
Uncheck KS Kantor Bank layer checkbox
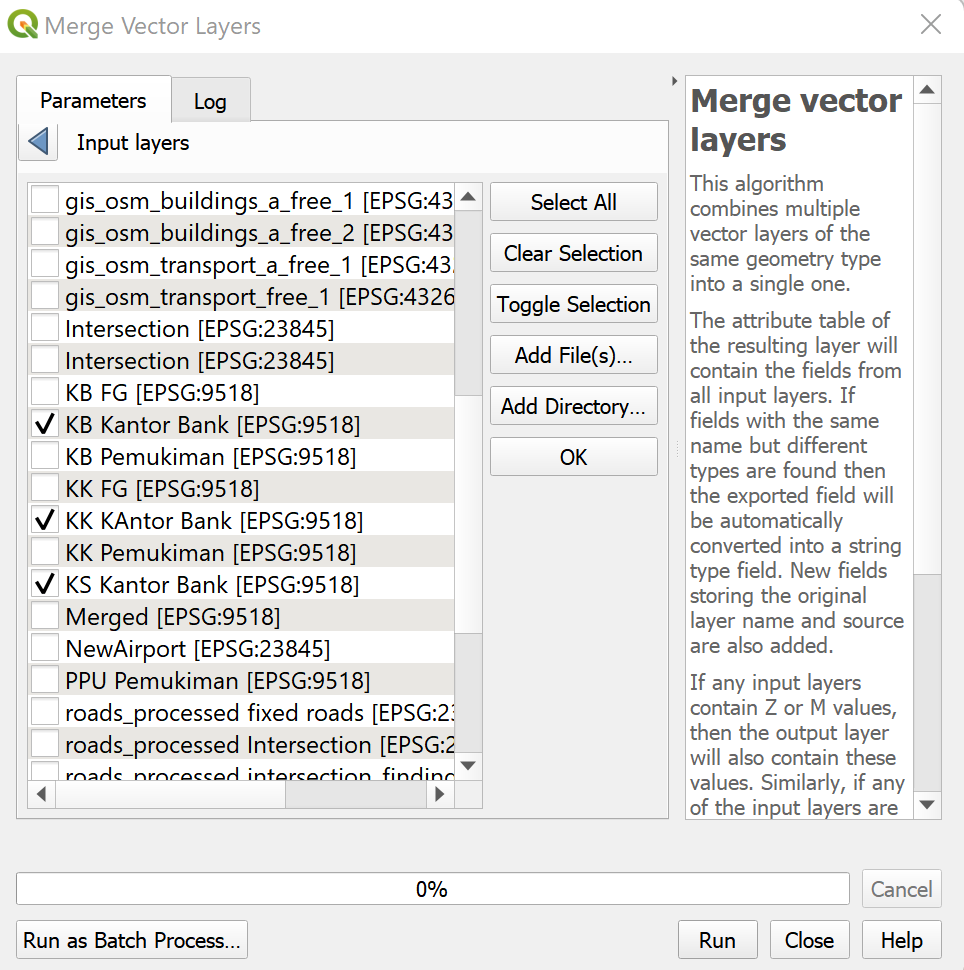[44, 585]
